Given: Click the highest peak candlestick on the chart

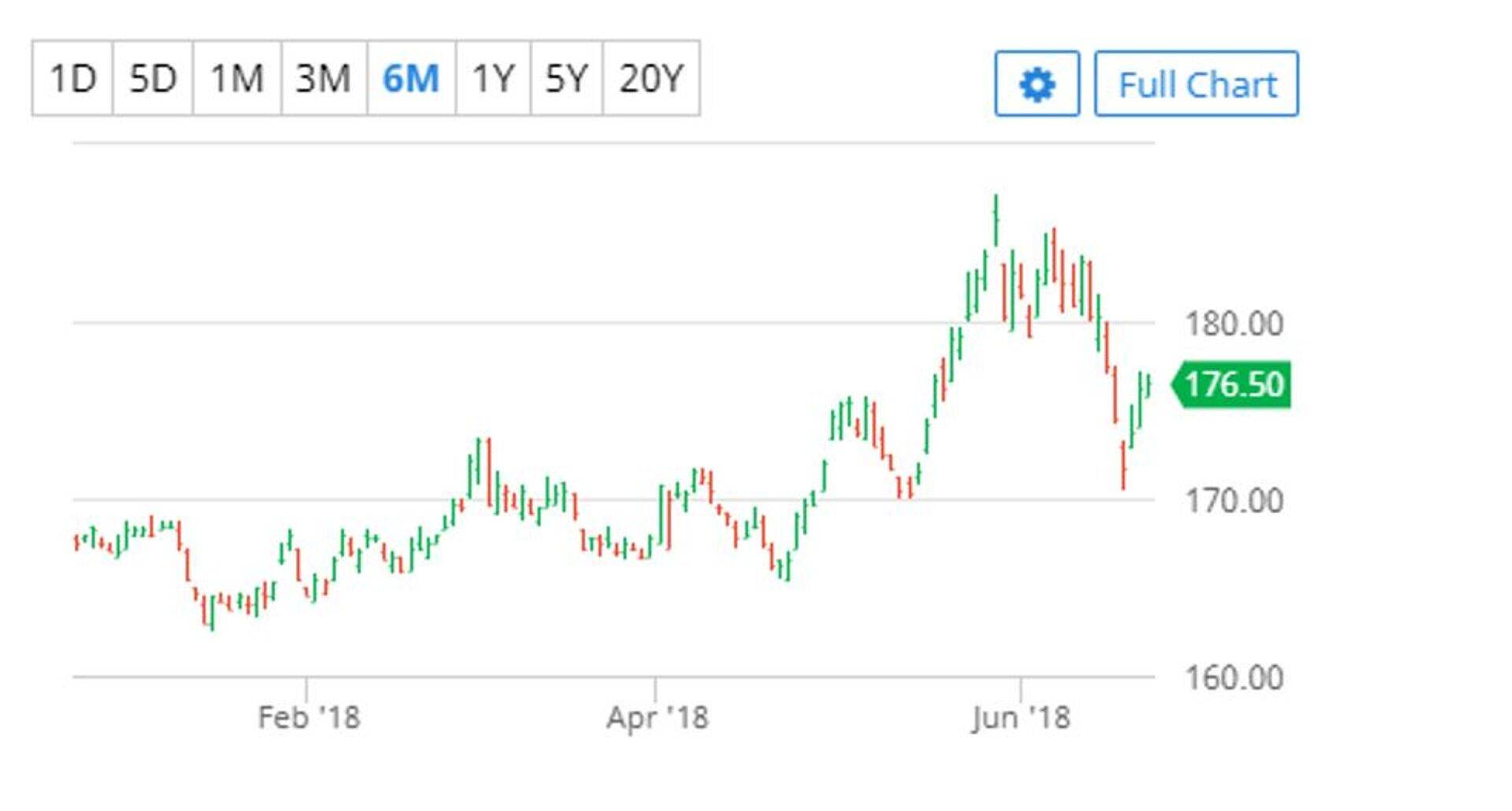Looking at the screenshot, I should [x=996, y=219].
